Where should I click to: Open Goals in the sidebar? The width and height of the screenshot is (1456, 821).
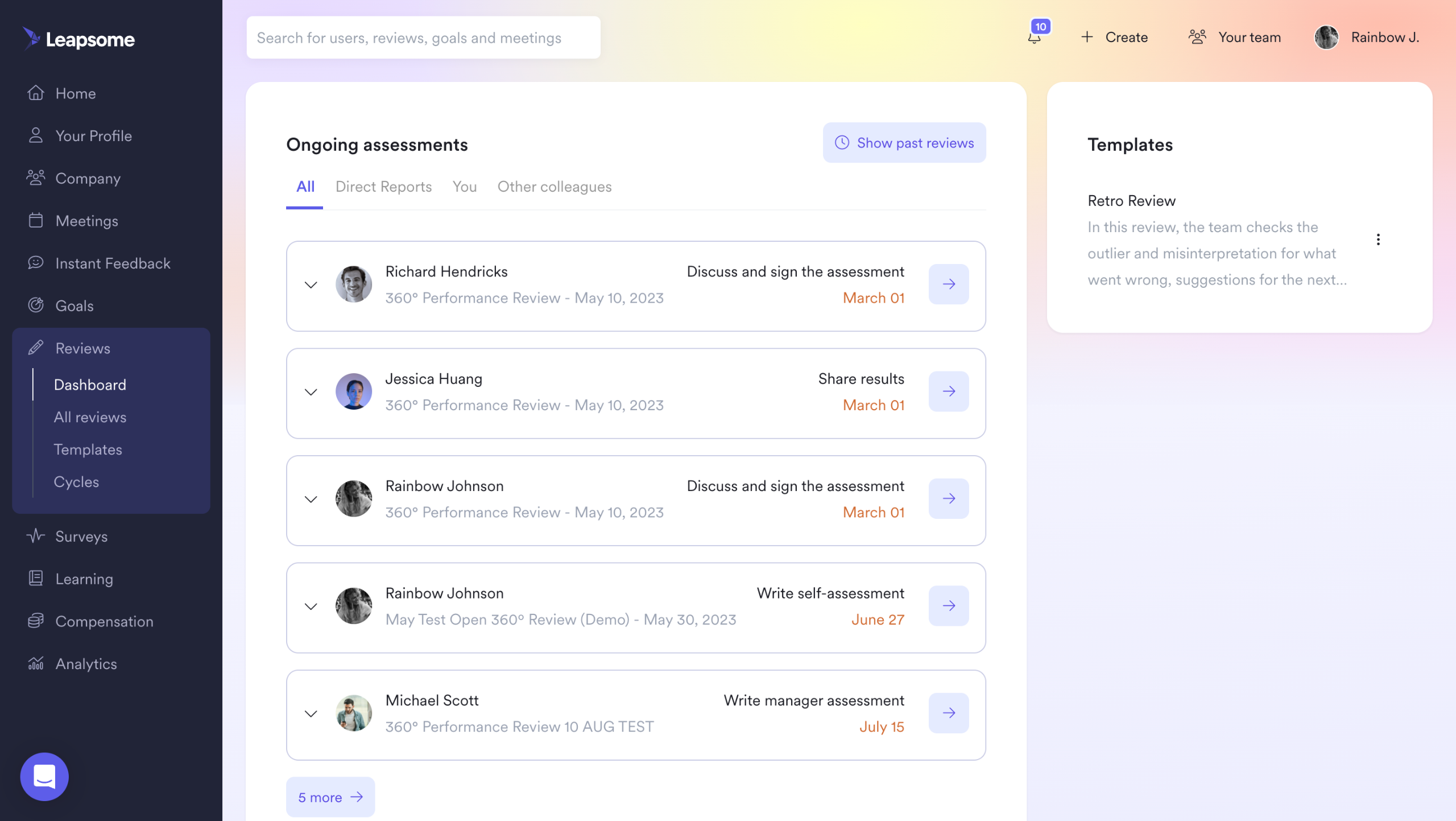pos(74,306)
